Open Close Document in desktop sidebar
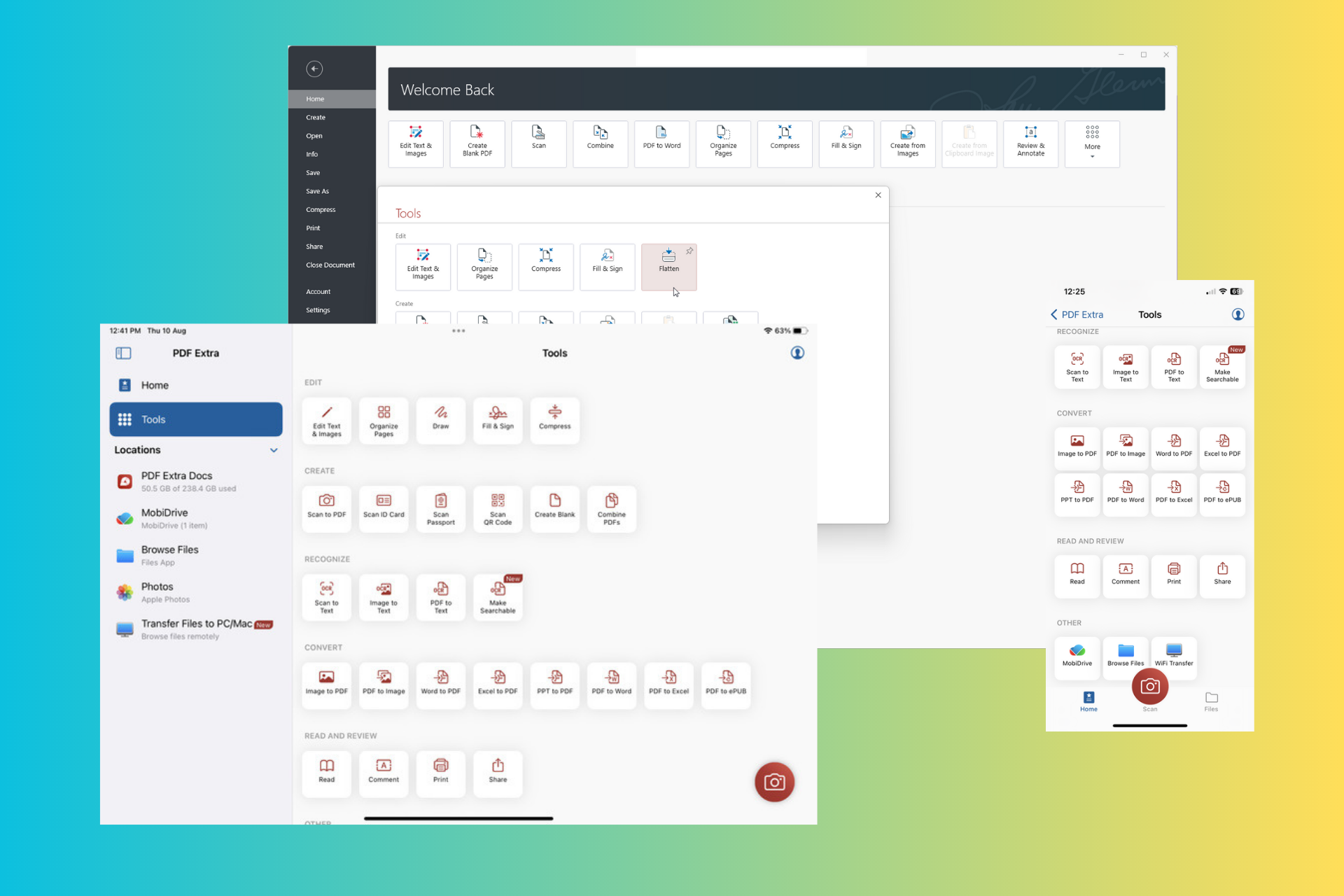This screenshot has height=896, width=1344. (332, 265)
